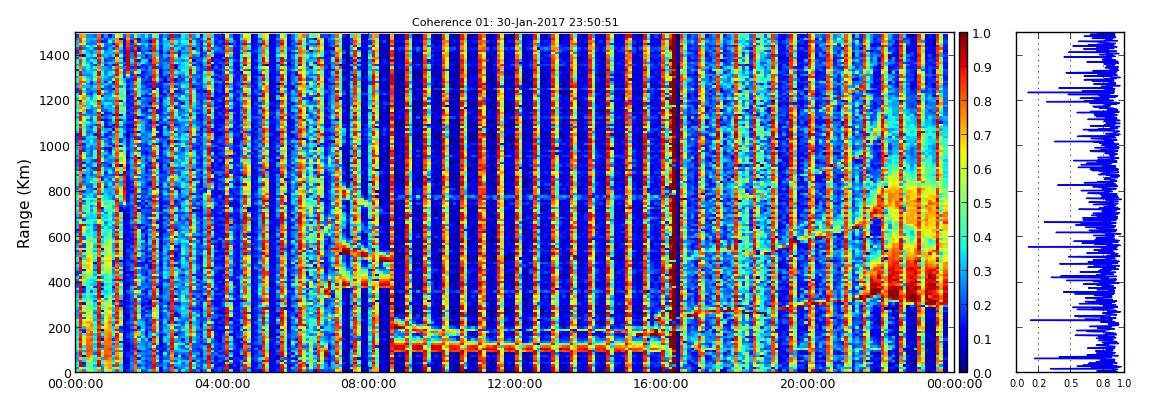Click the '1200' range tick label

(56, 100)
